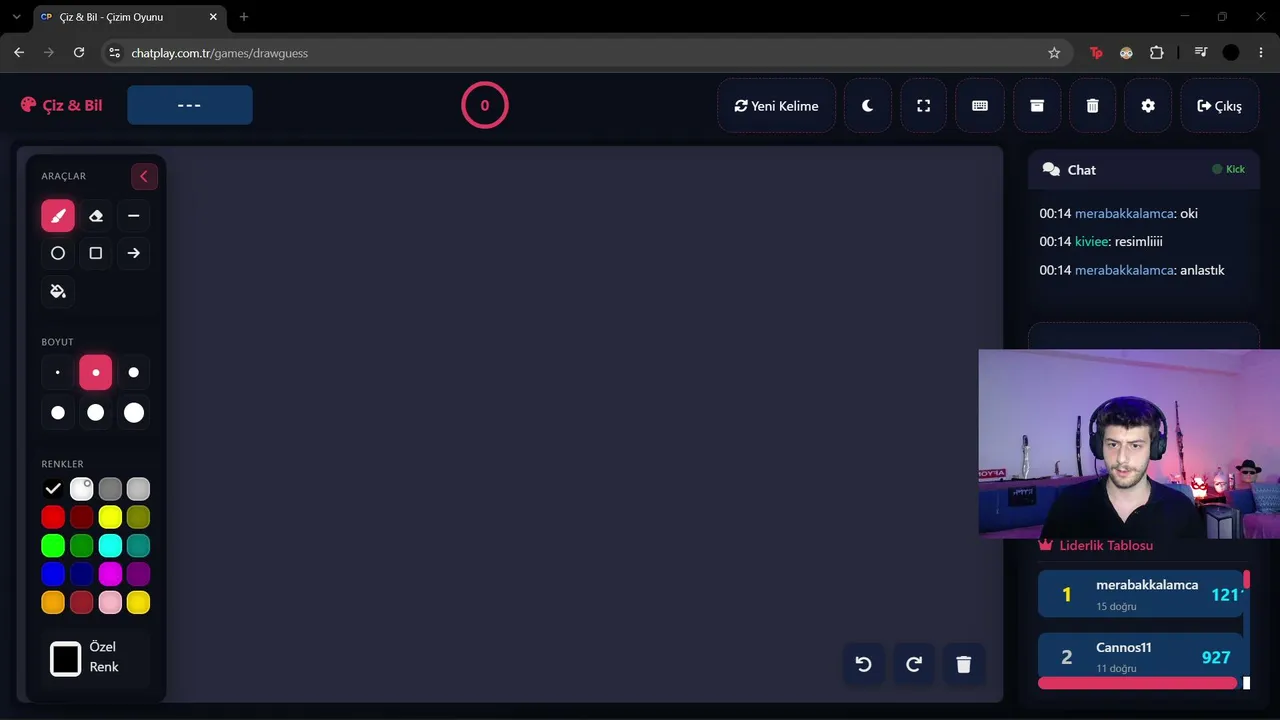Click the hidden word box showing dashes
The width and height of the screenshot is (1280, 720).
coord(190,105)
